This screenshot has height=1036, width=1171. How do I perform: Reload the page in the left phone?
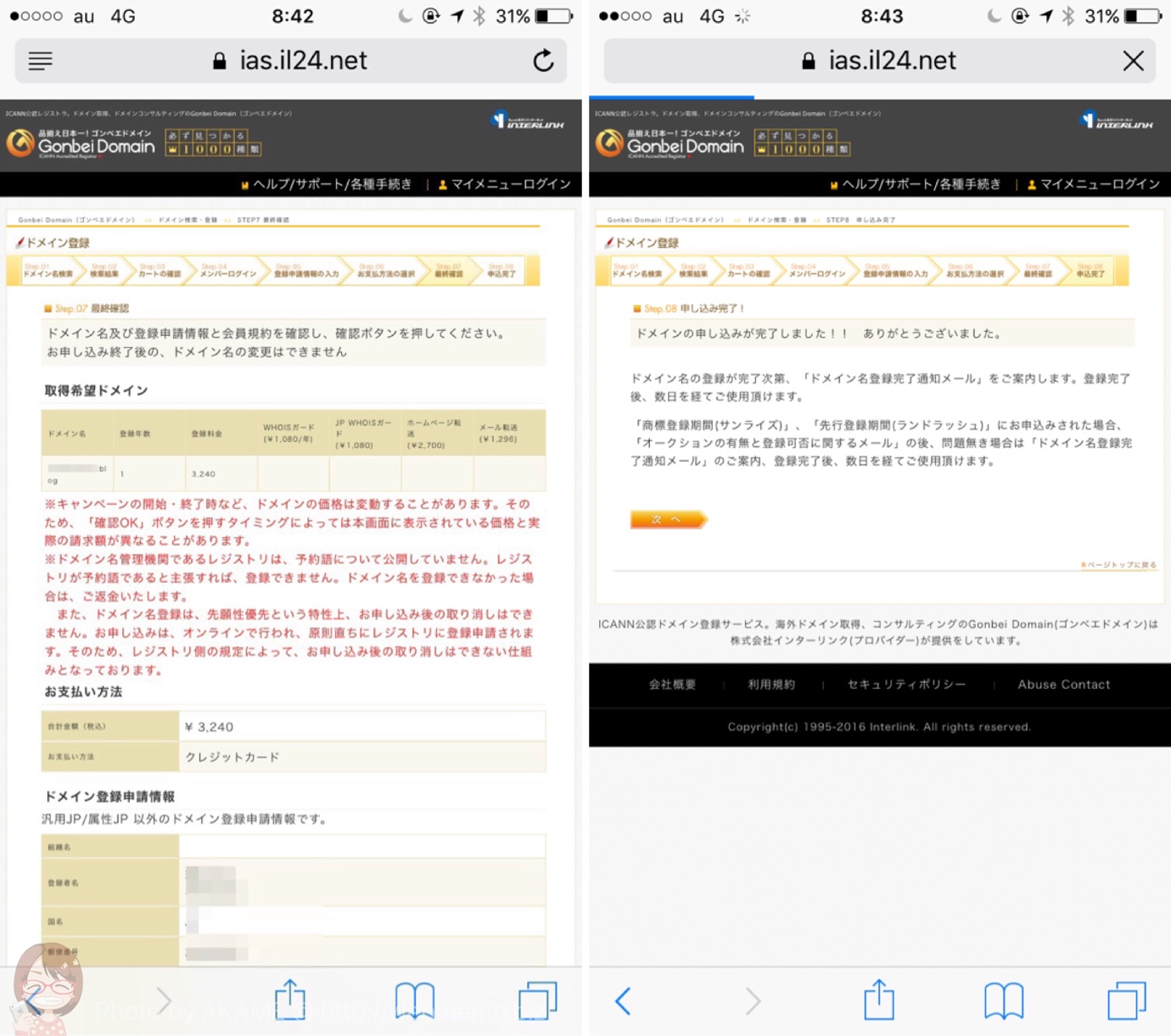(543, 60)
